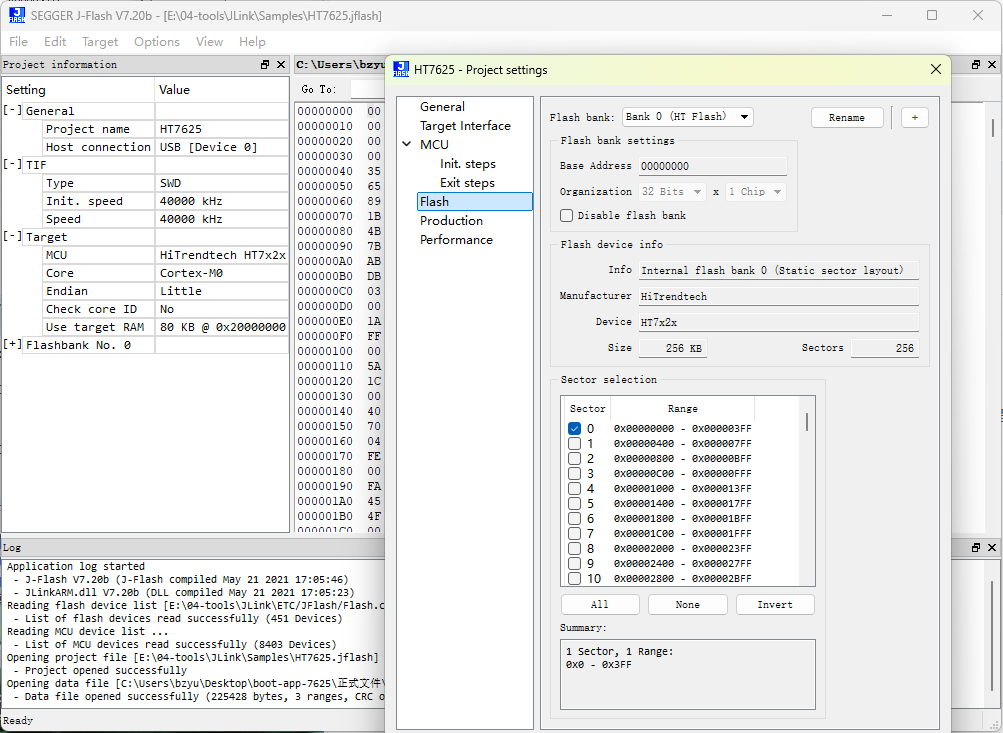Expand Flashbank No. 0 group
Image resolution: width=1003 pixels, height=733 pixels.
pyautogui.click(x=12, y=344)
